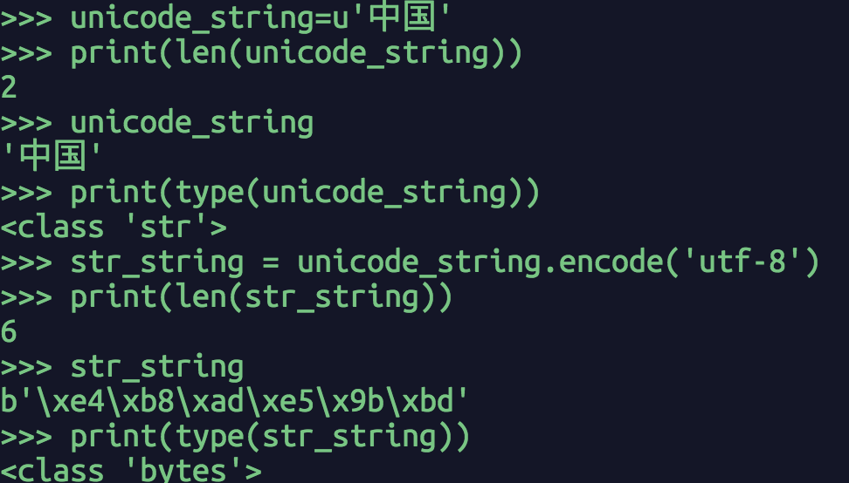
Task: Click the output value 6
Action: point(9,331)
